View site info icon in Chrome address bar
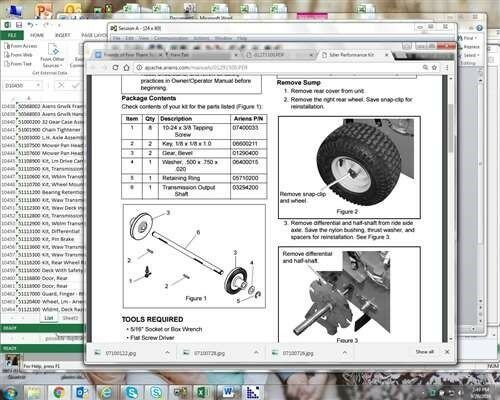 click(x=139, y=68)
